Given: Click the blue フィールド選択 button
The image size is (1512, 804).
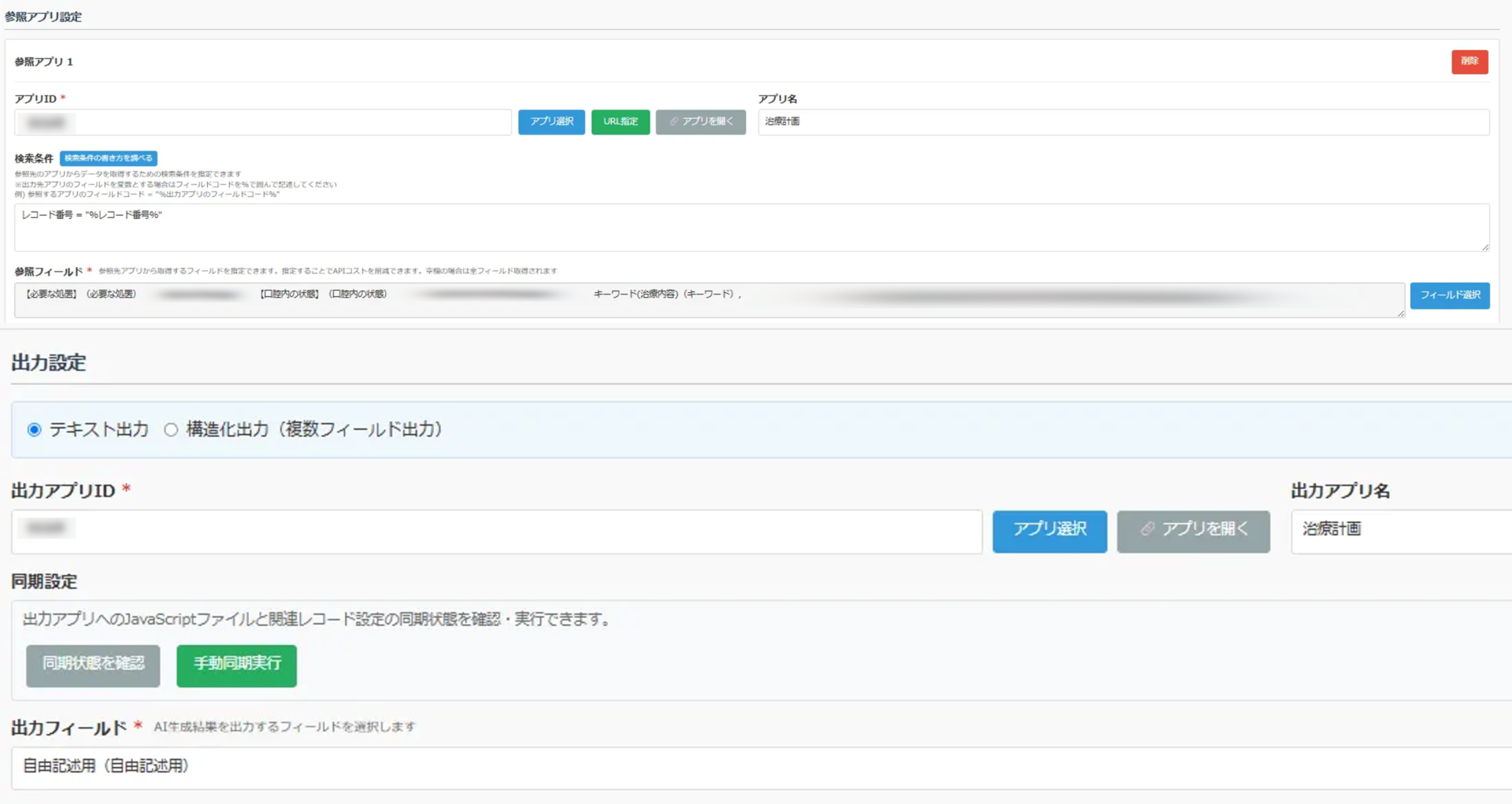Looking at the screenshot, I should 1449,296.
